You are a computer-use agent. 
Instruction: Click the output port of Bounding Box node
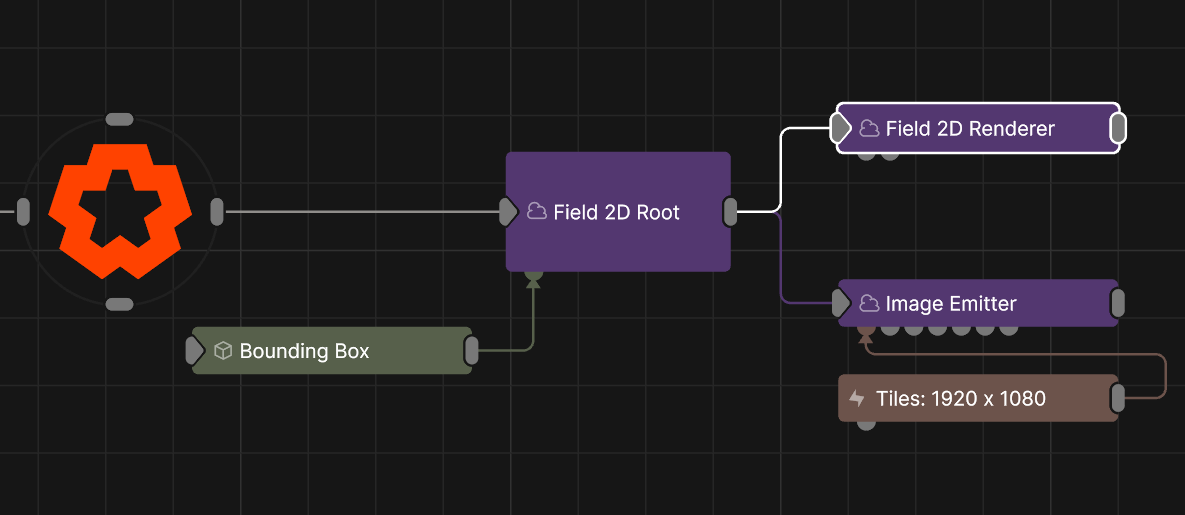472,351
